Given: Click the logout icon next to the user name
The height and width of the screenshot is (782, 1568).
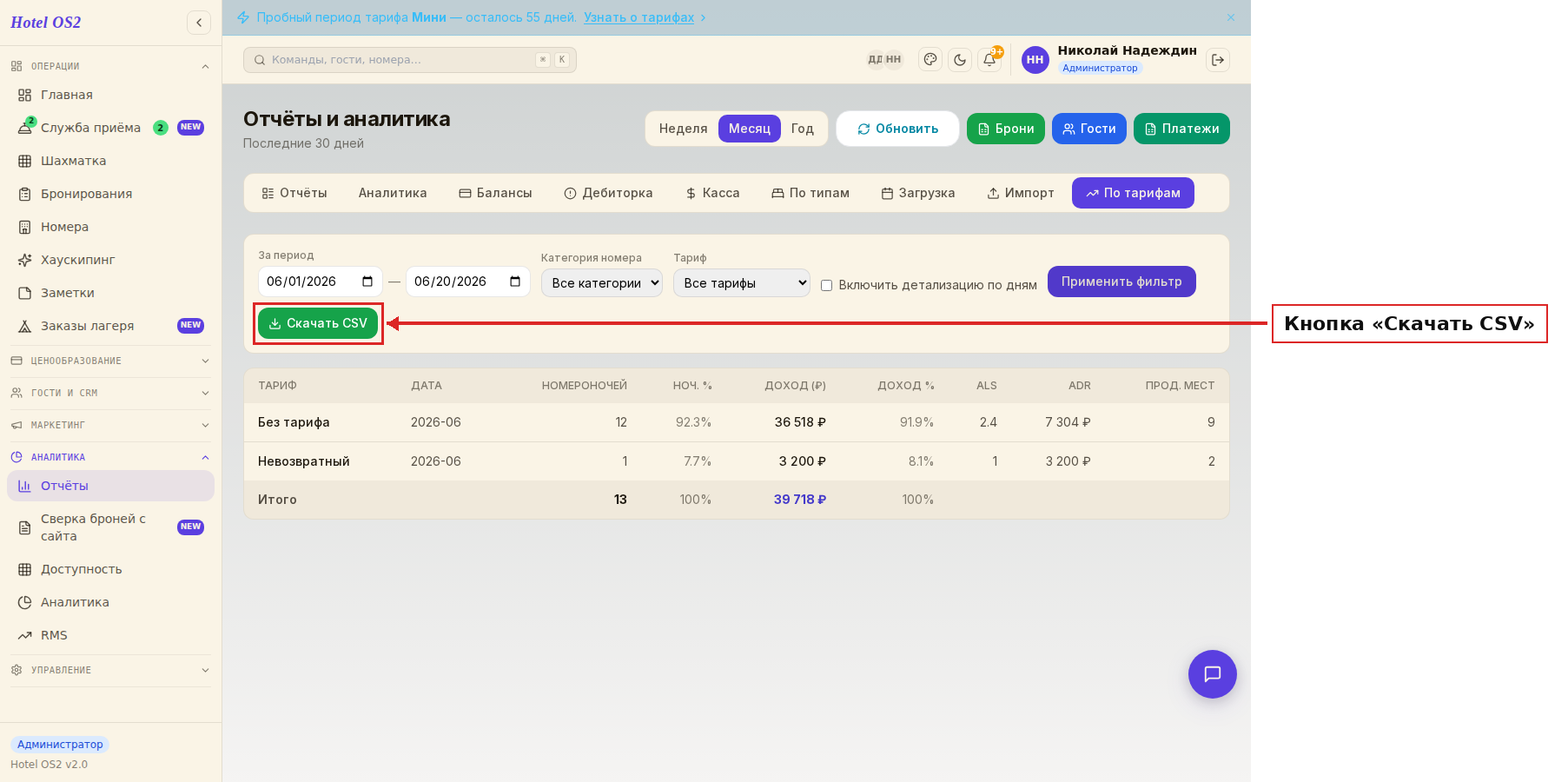Looking at the screenshot, I should [x=1218, y=60].
